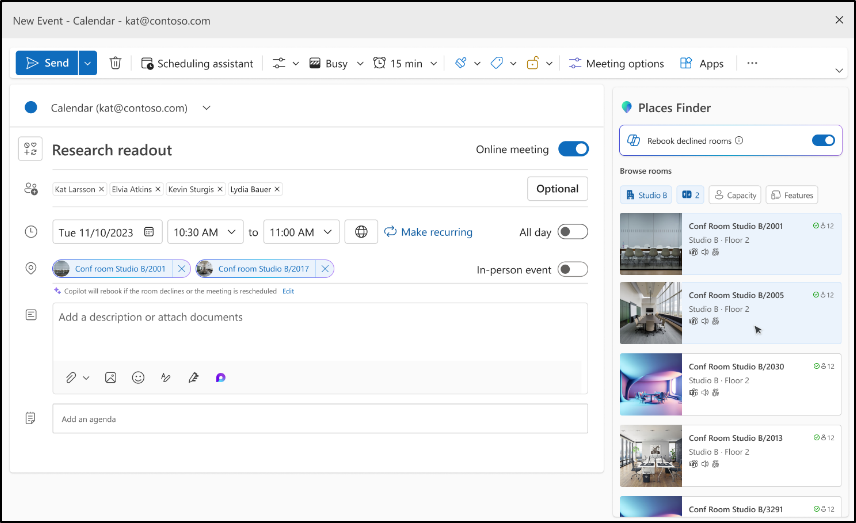Turn off the Online meeting toggle
Screen dimensions: 856x523
[x=573, y=150]
